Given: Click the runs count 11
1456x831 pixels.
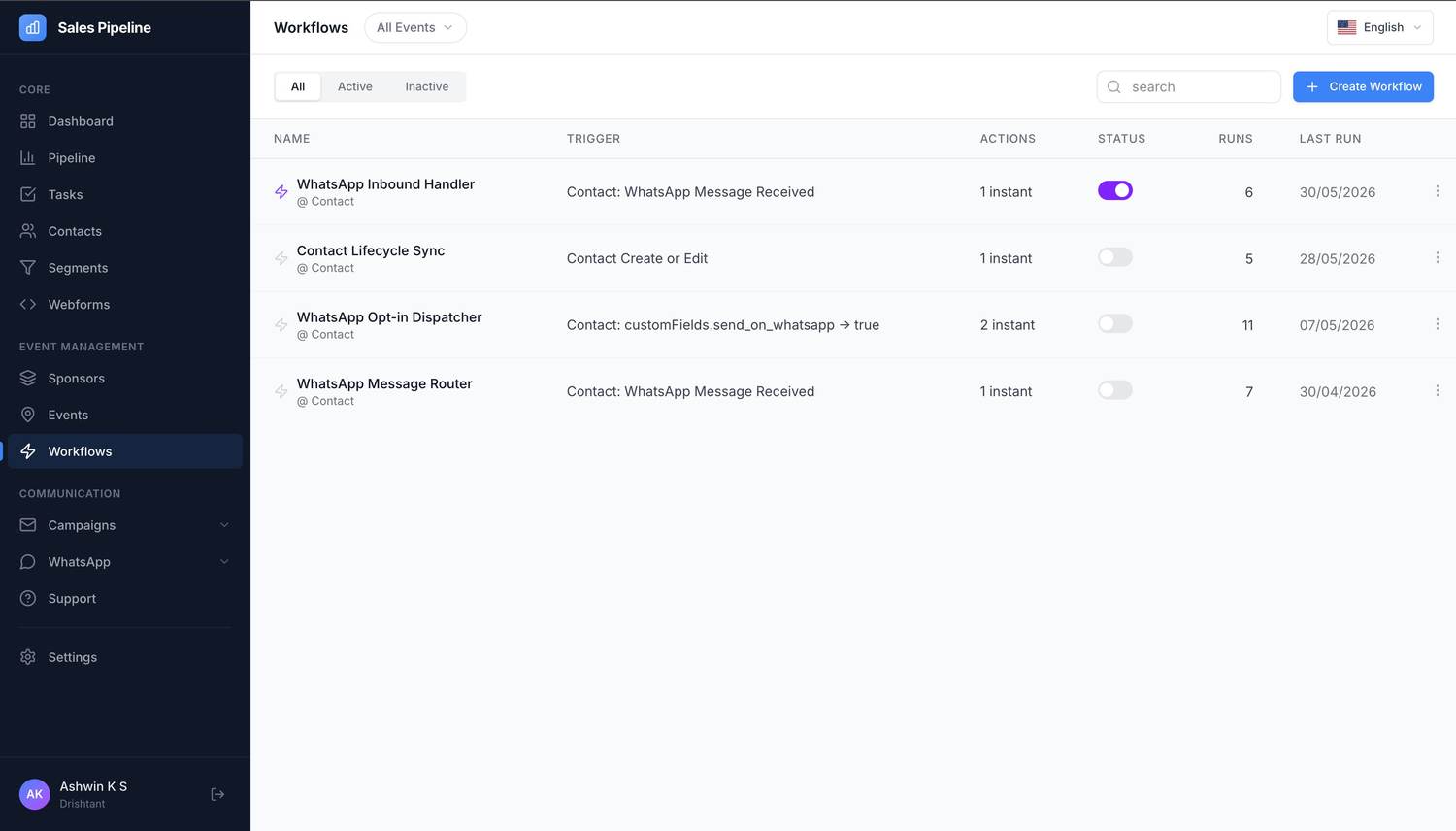Looking at the screenshot, I should (1247, 325).
